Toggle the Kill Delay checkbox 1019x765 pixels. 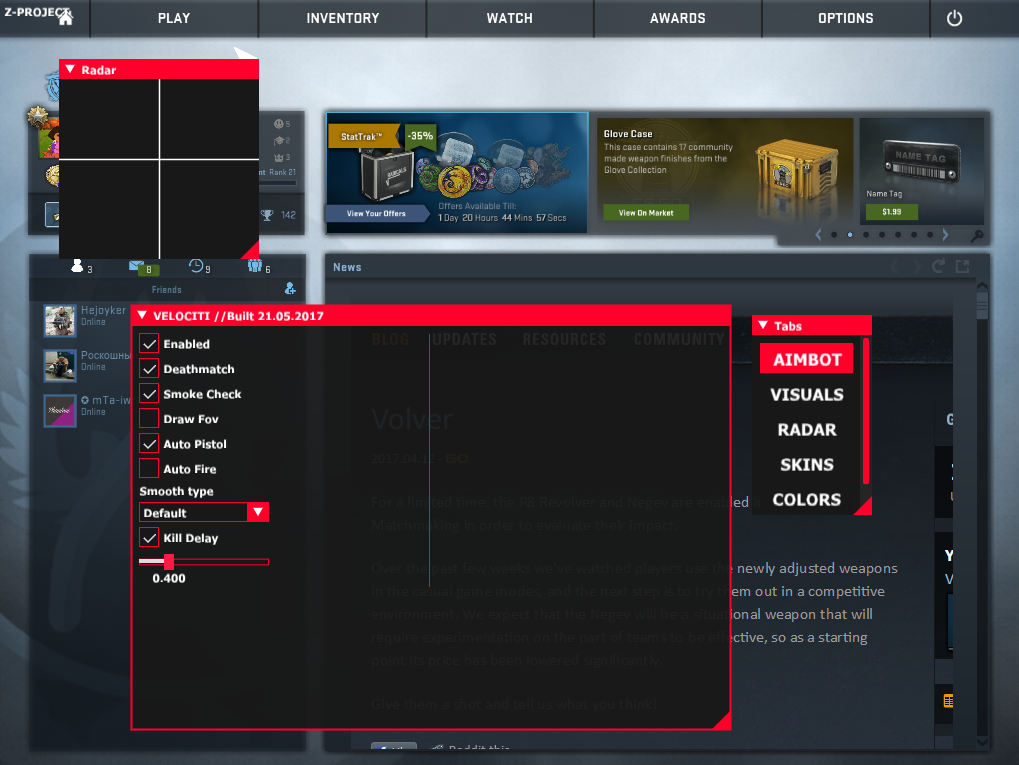point(149,538)
